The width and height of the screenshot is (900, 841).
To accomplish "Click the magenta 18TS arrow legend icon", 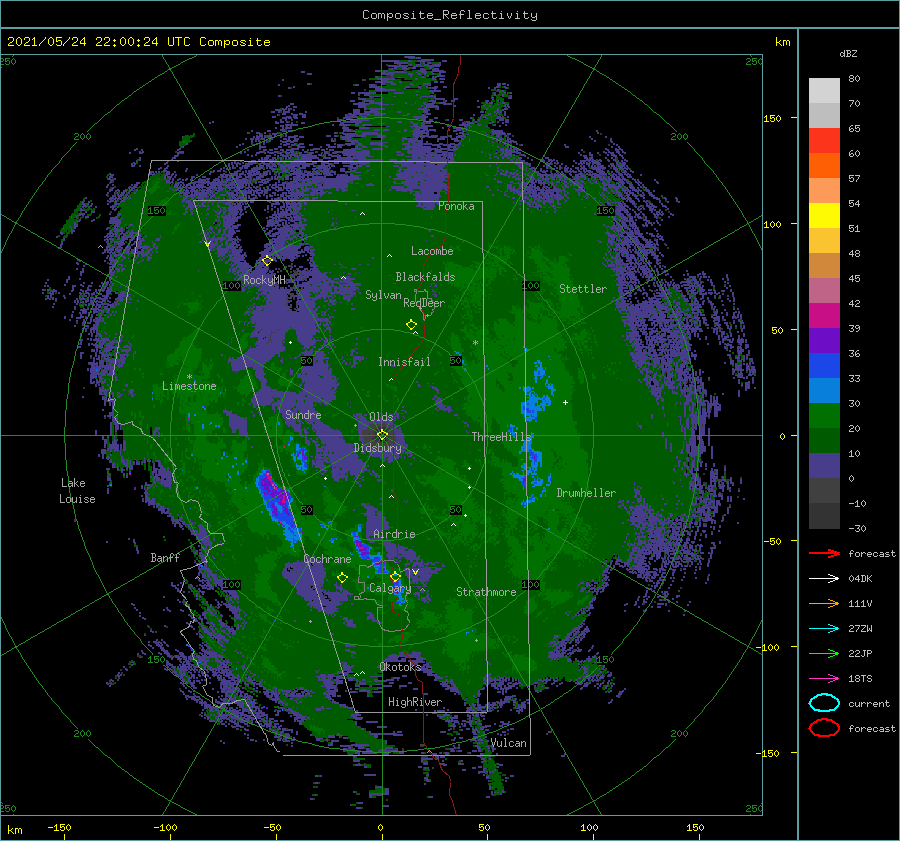I will click(824, 678).
